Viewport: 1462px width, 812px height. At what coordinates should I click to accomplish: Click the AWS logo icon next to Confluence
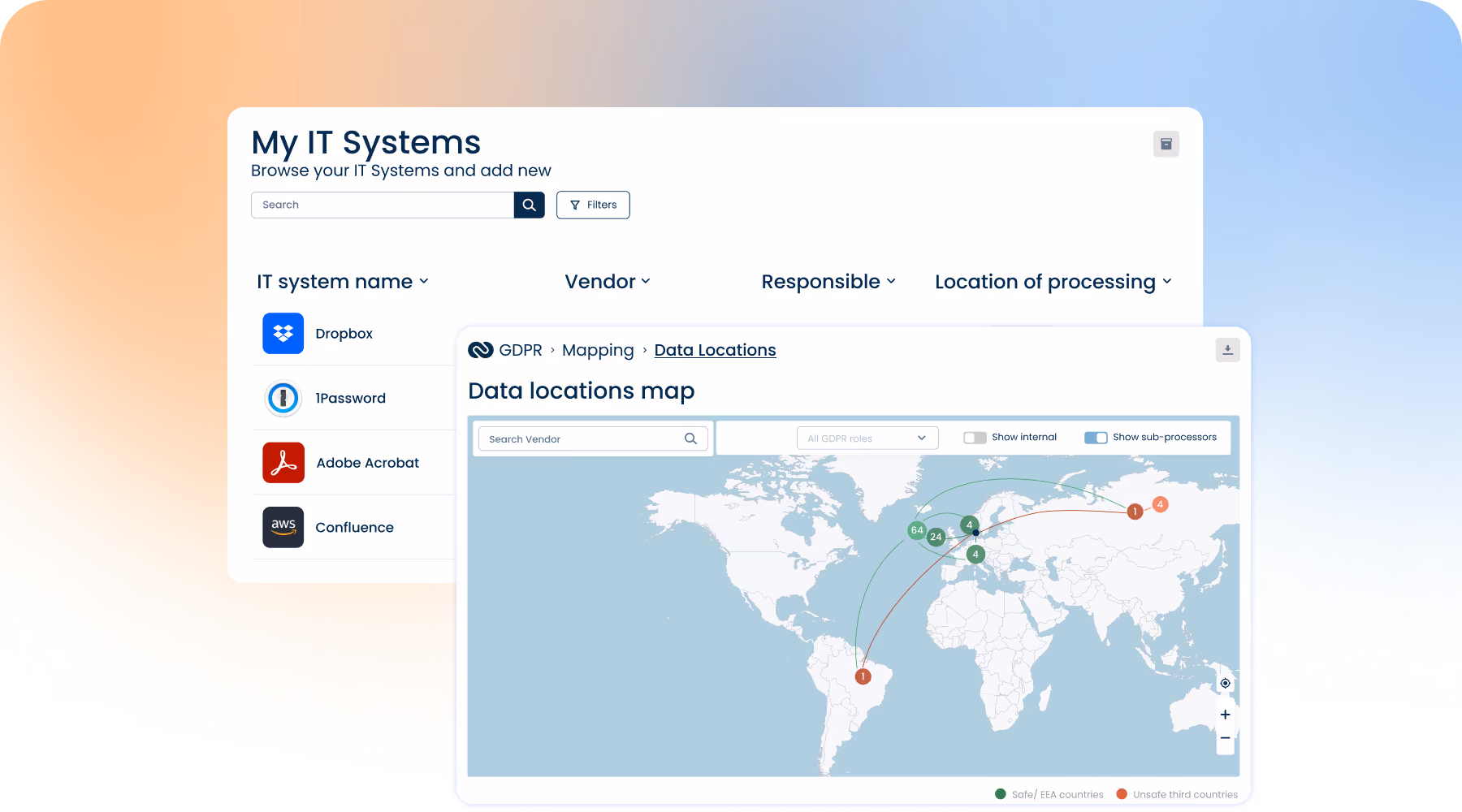point(283,527)
